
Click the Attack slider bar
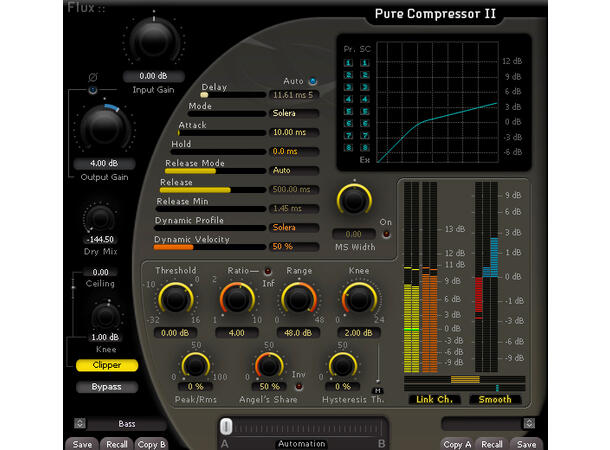[222, 133]
